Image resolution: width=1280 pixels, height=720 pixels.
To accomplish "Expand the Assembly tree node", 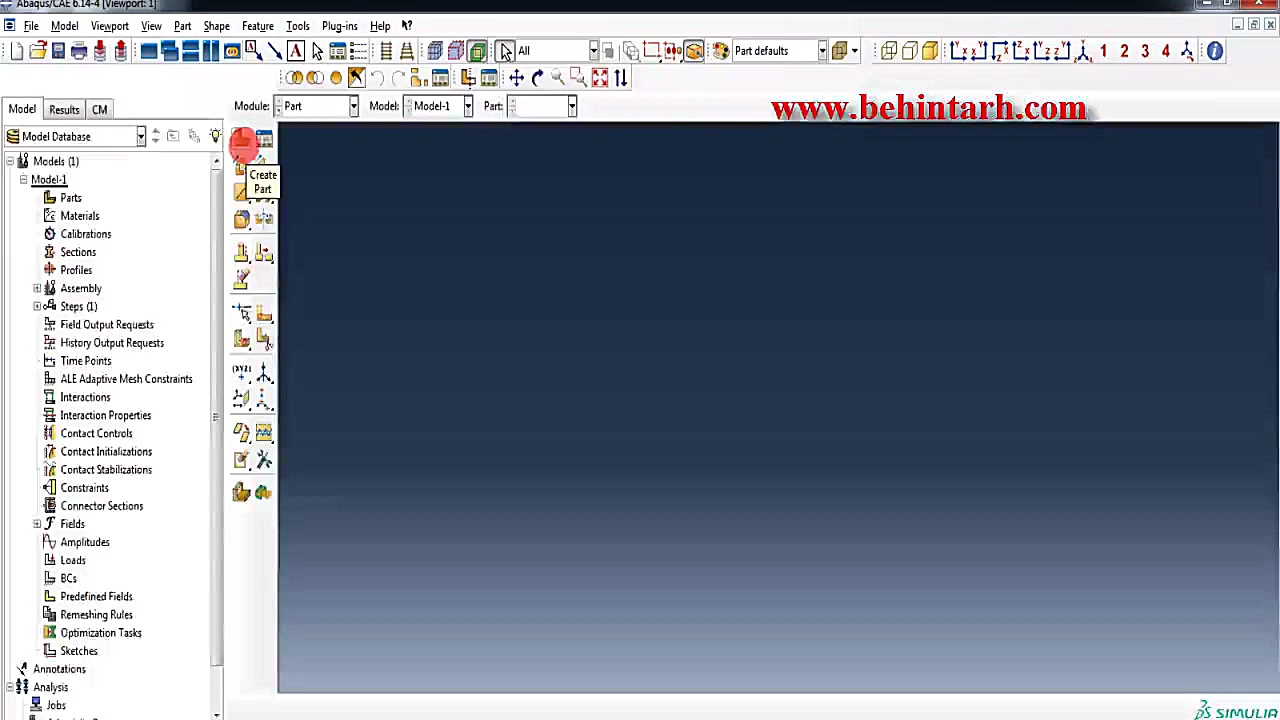I will [37, 288].
